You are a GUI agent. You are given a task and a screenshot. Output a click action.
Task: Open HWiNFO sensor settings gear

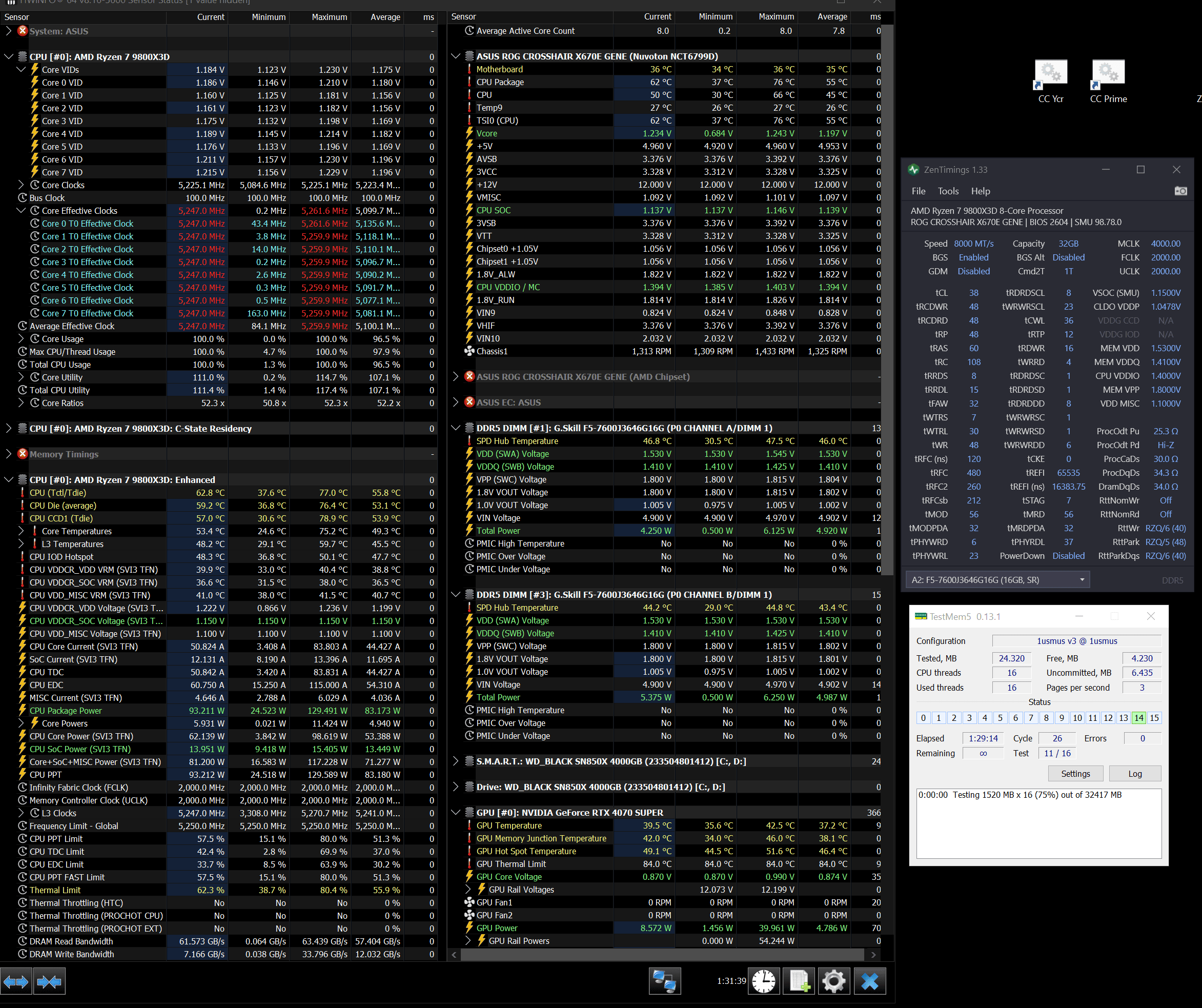834,982
